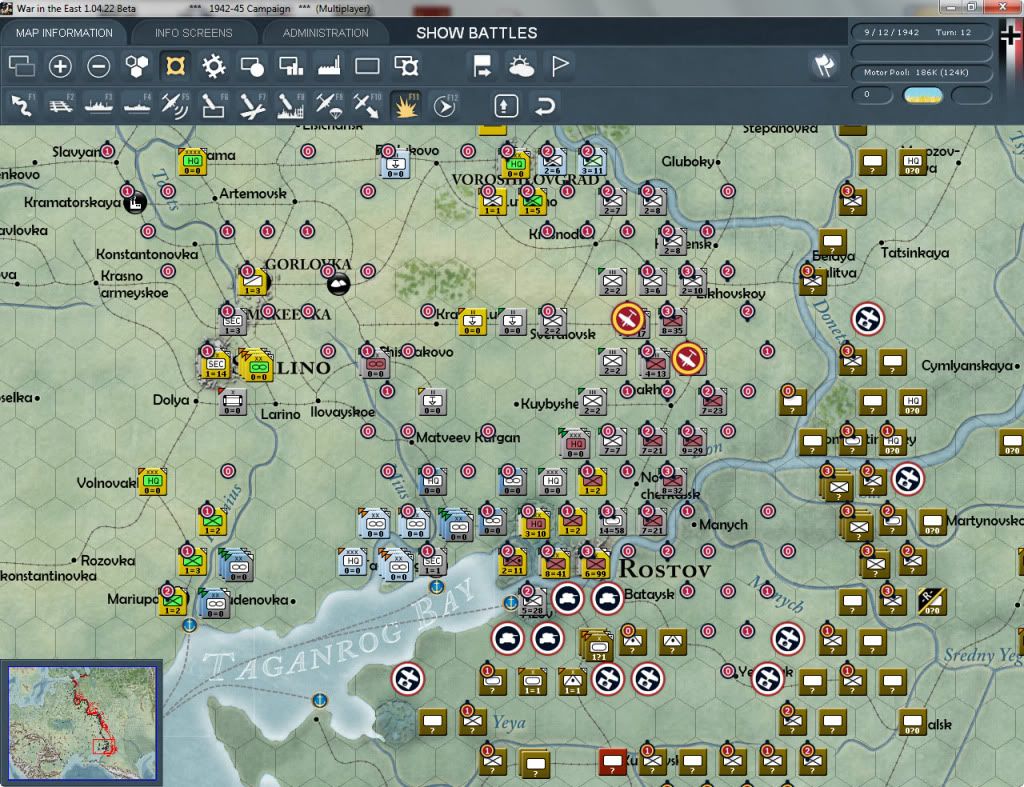Click the zoom in (plus) icon
This screenshot has height=787, width=1024.
pyautogui.click(x=60, y=66)
